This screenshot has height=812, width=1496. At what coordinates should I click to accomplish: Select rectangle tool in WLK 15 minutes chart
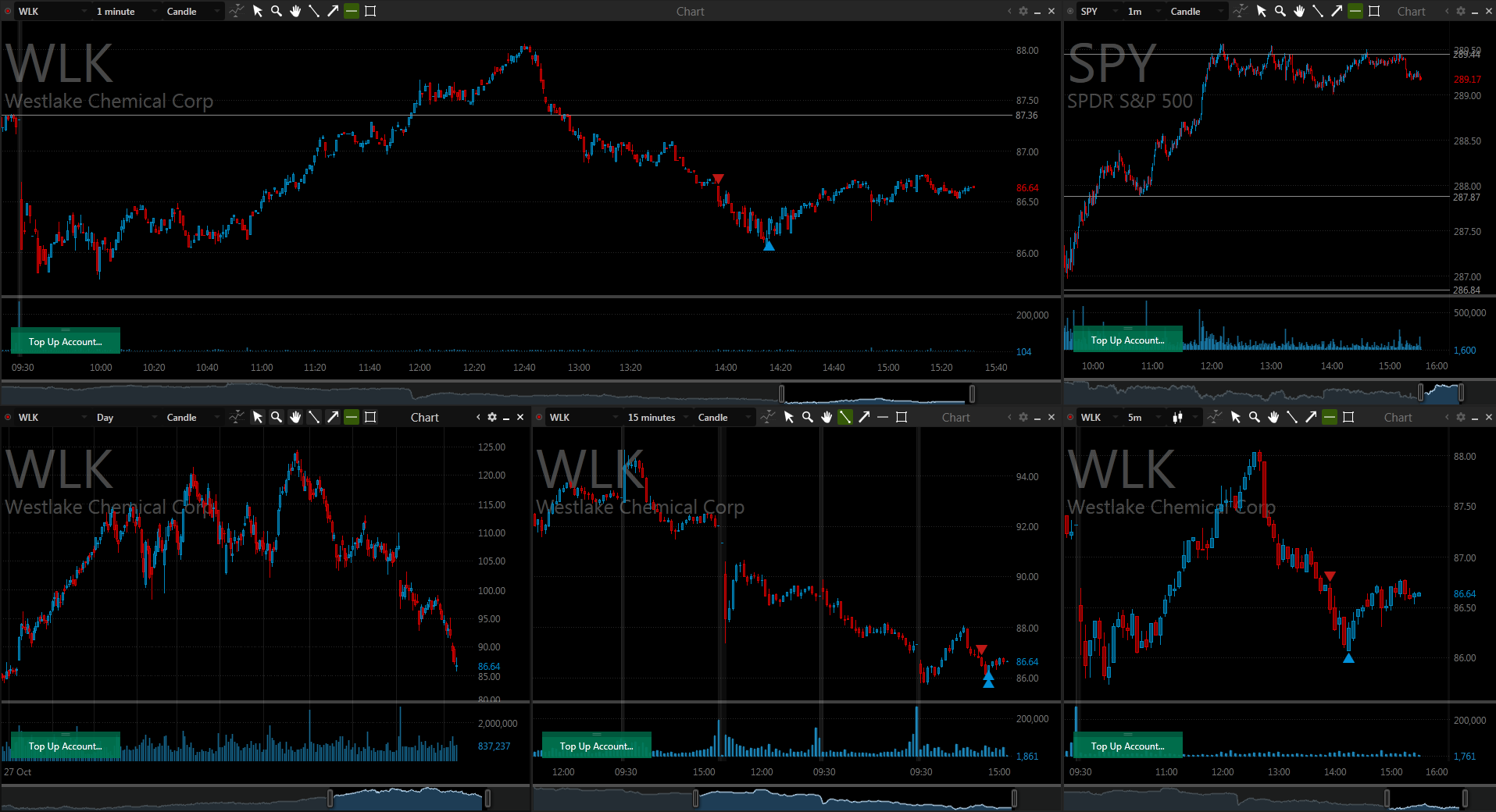tap(902, 417)
